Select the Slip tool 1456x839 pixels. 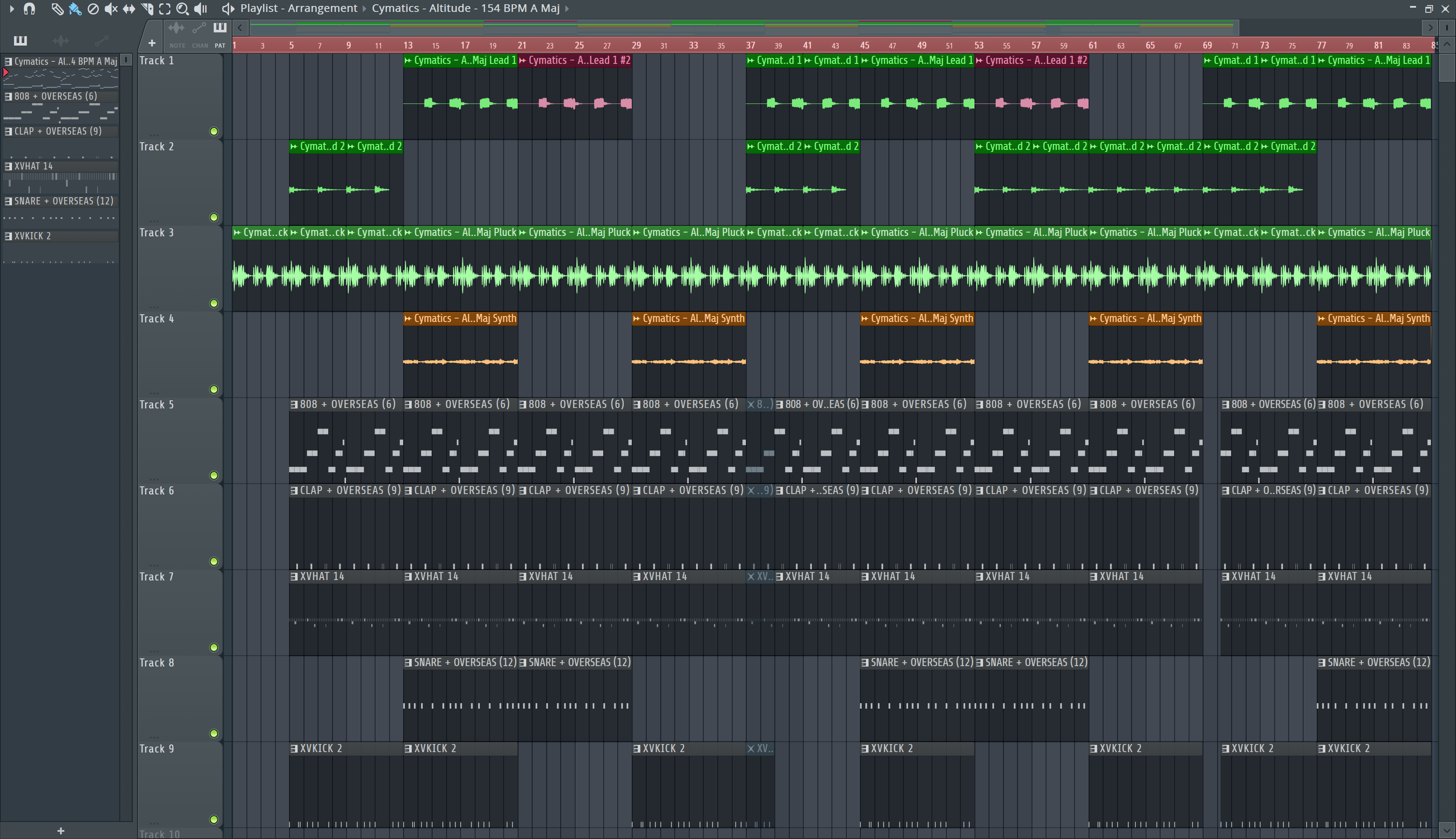tap(129, 9)
